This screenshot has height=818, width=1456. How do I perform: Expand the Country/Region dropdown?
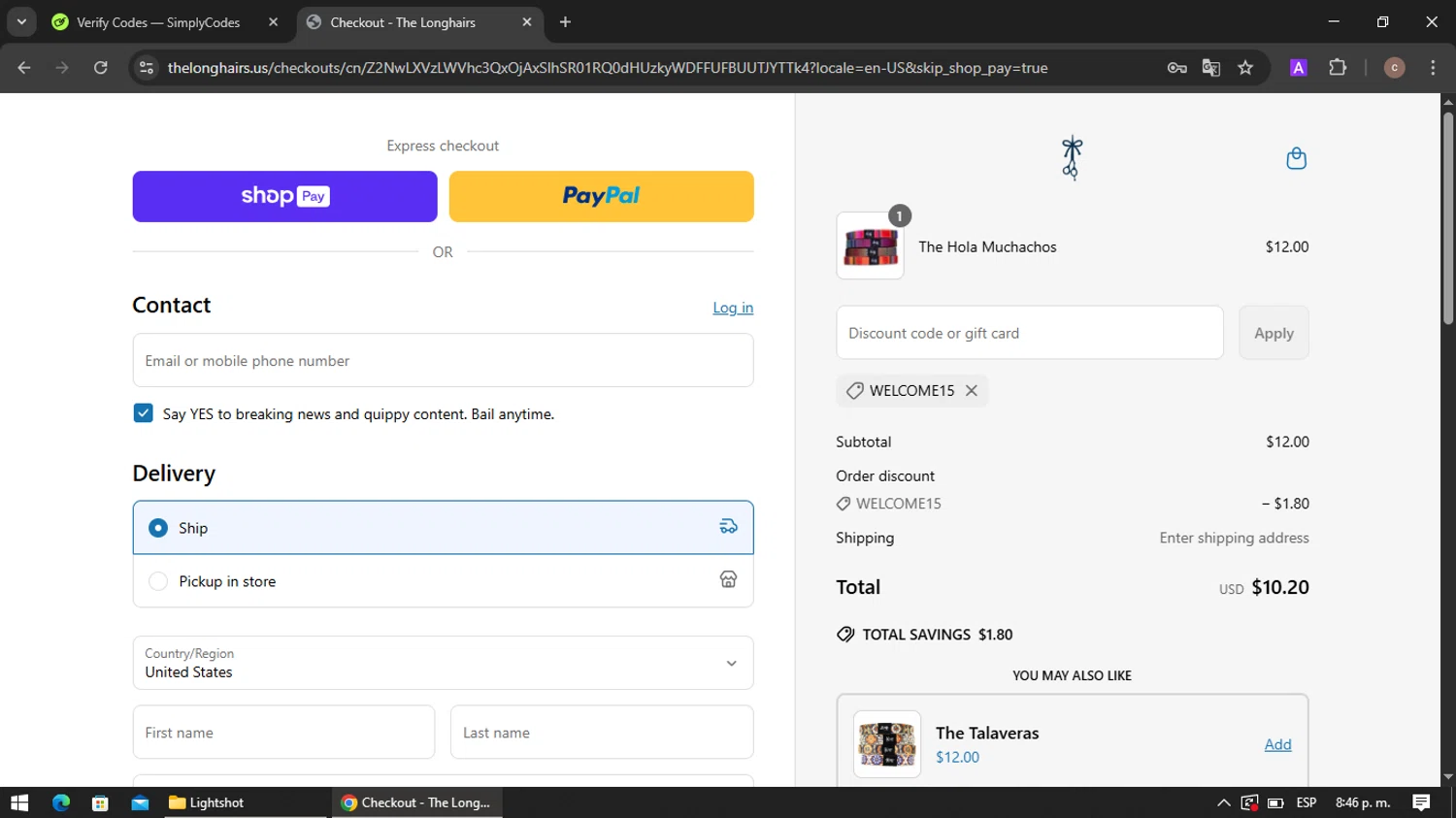pyautogui.click(x=443, y=663)
